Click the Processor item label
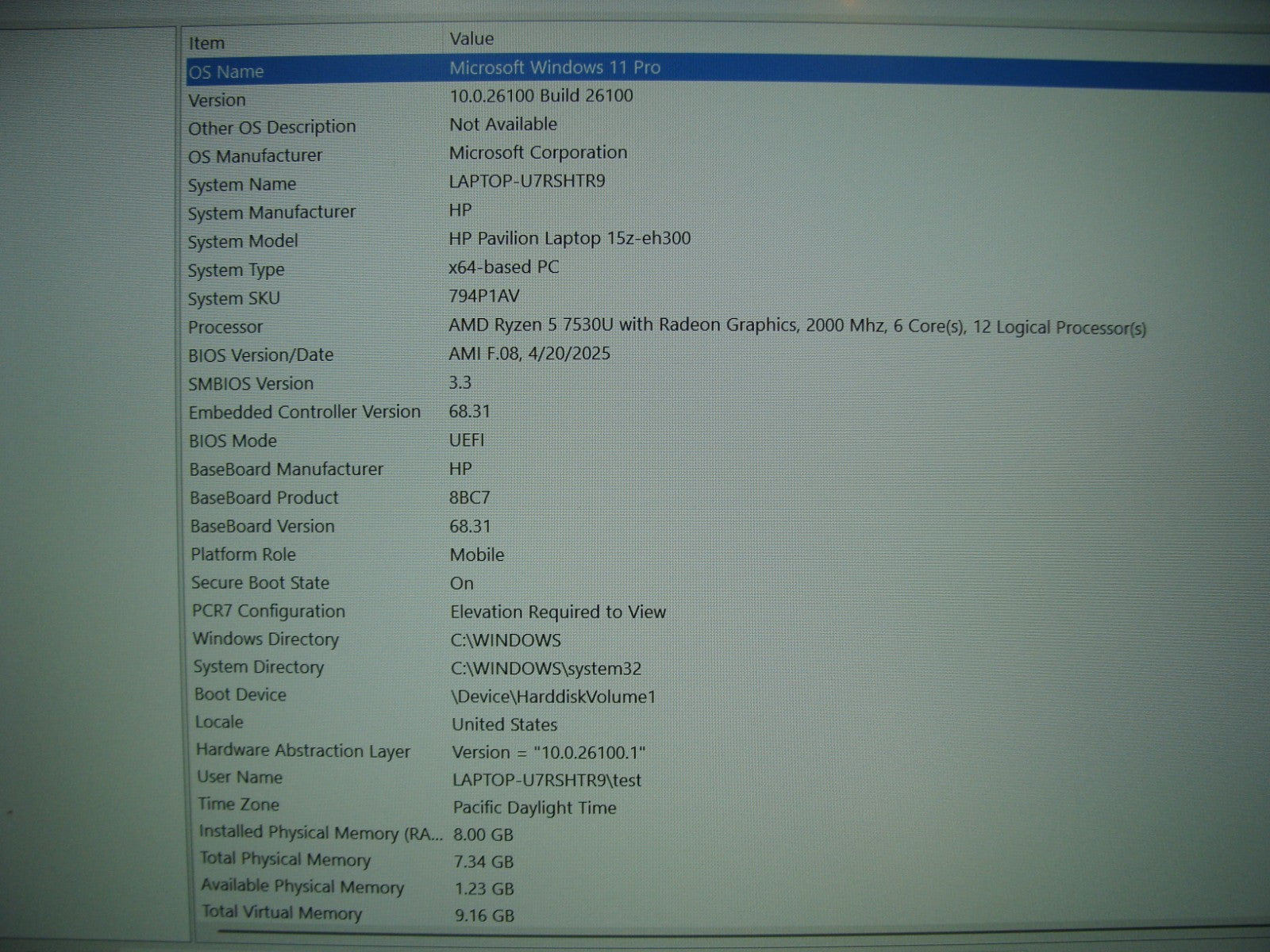Image resolution: width=1270 pixels, height=952 pixels. [x=225, y=327]
